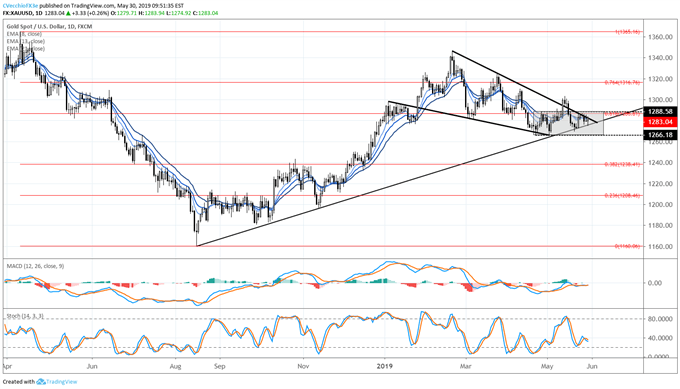Open the CVecchioFX3e publisher profile link

(20, 6)
